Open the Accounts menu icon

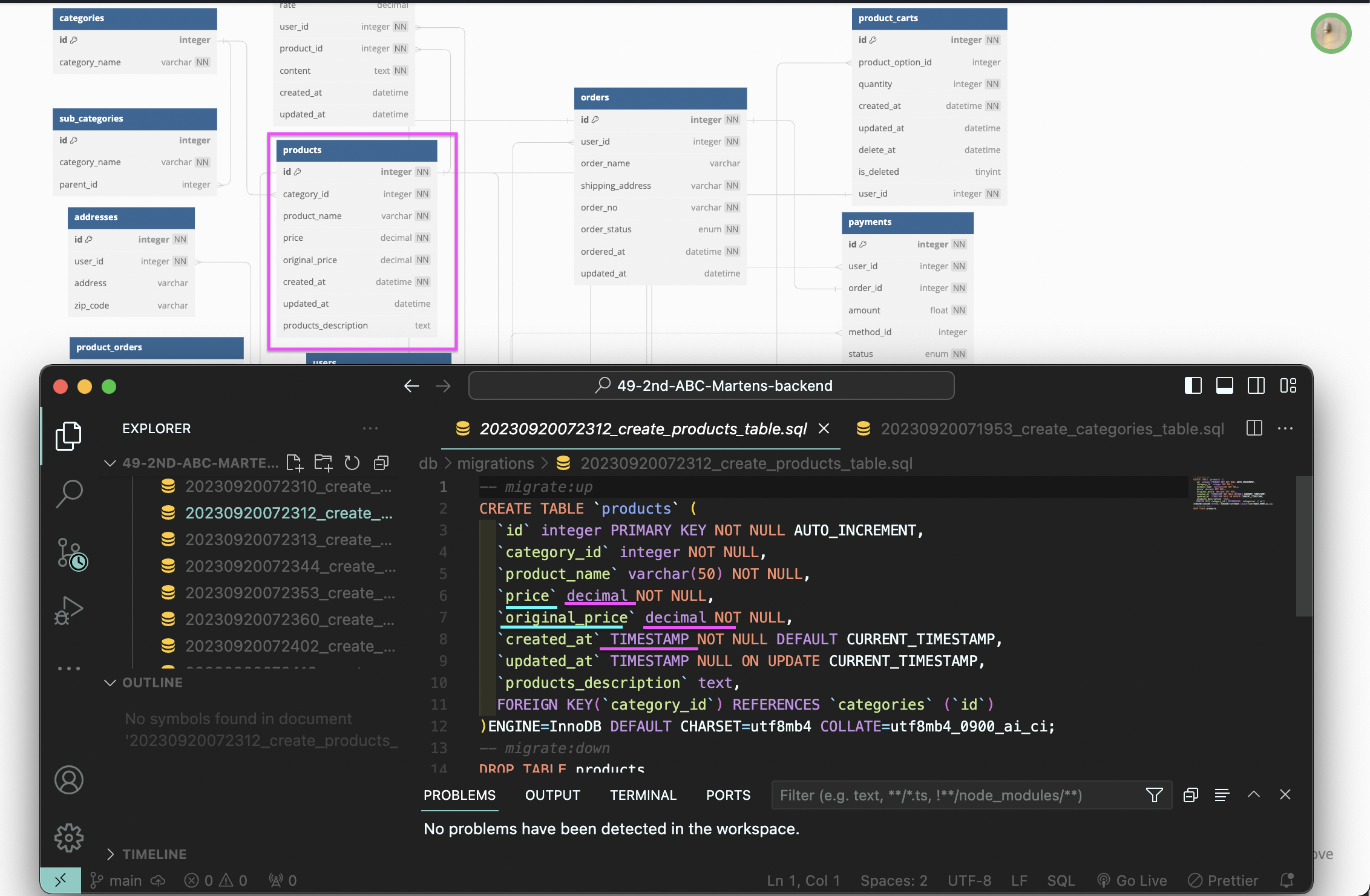point(68,780)
